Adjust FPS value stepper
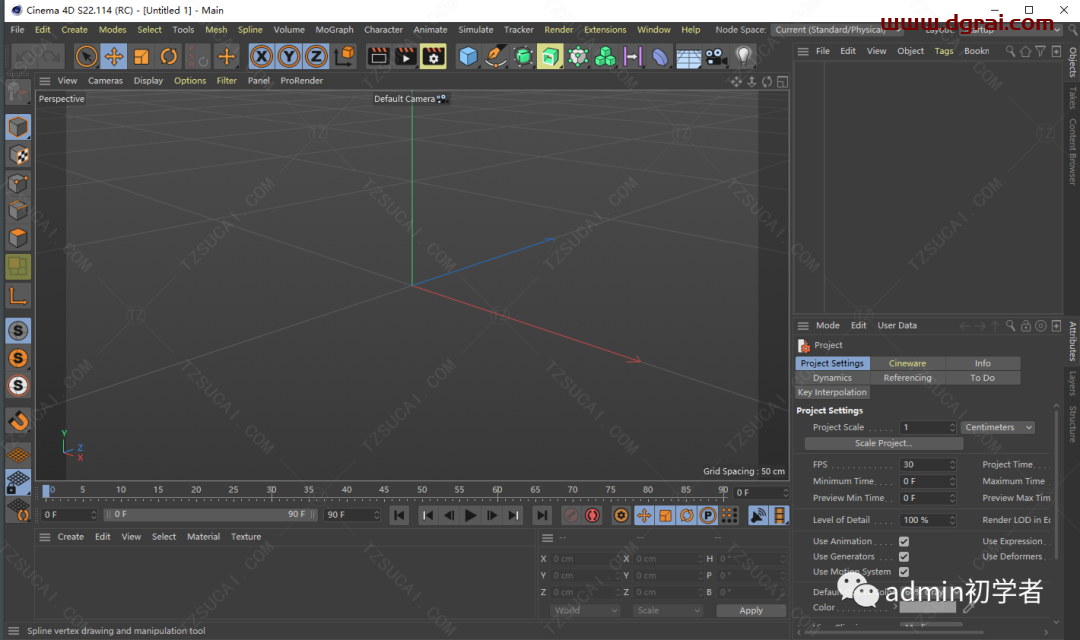1080x640 pixels. (x=953, y=464)
